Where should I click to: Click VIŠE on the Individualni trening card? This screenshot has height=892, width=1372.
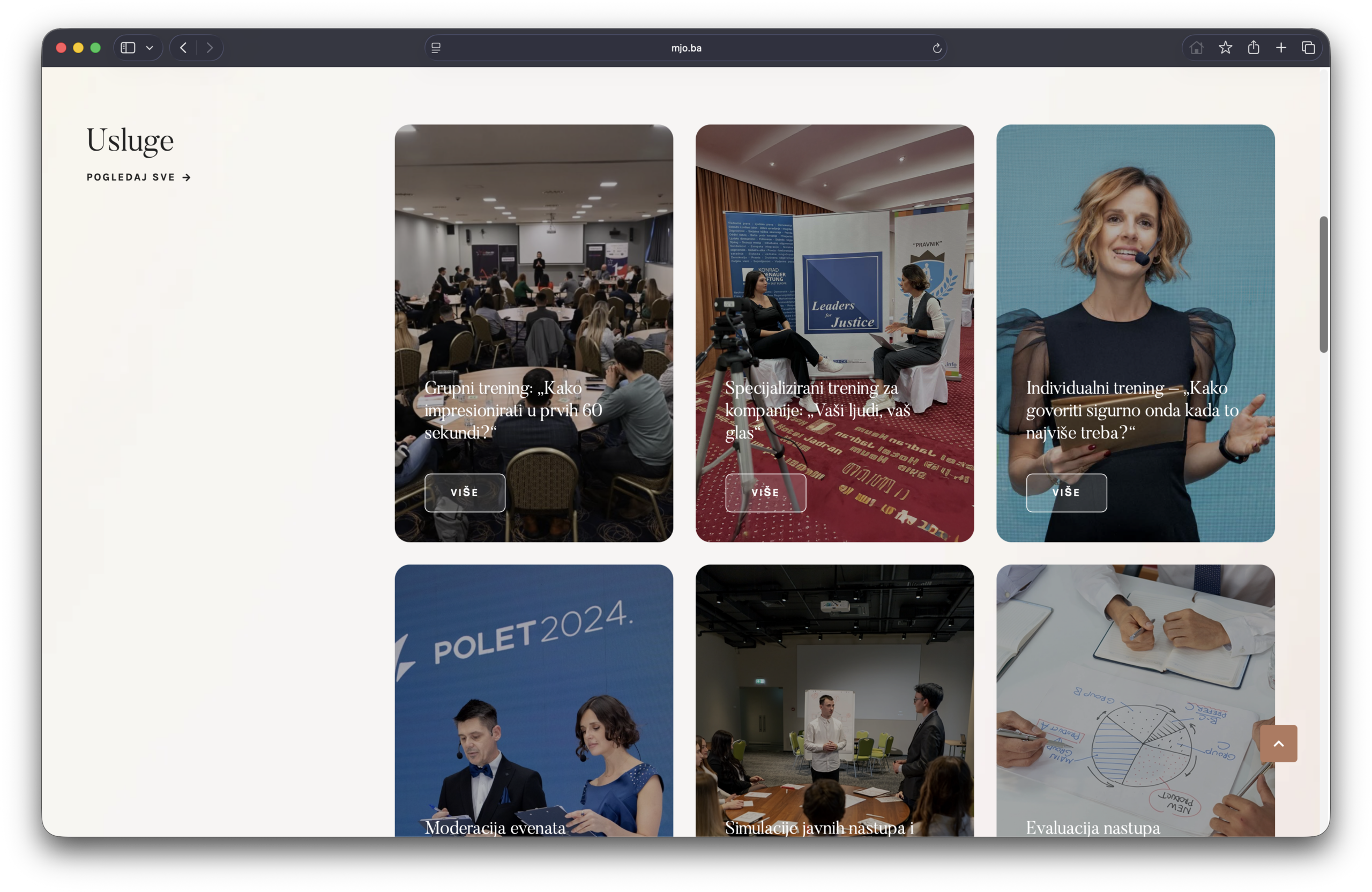[x=1067, y=493]
